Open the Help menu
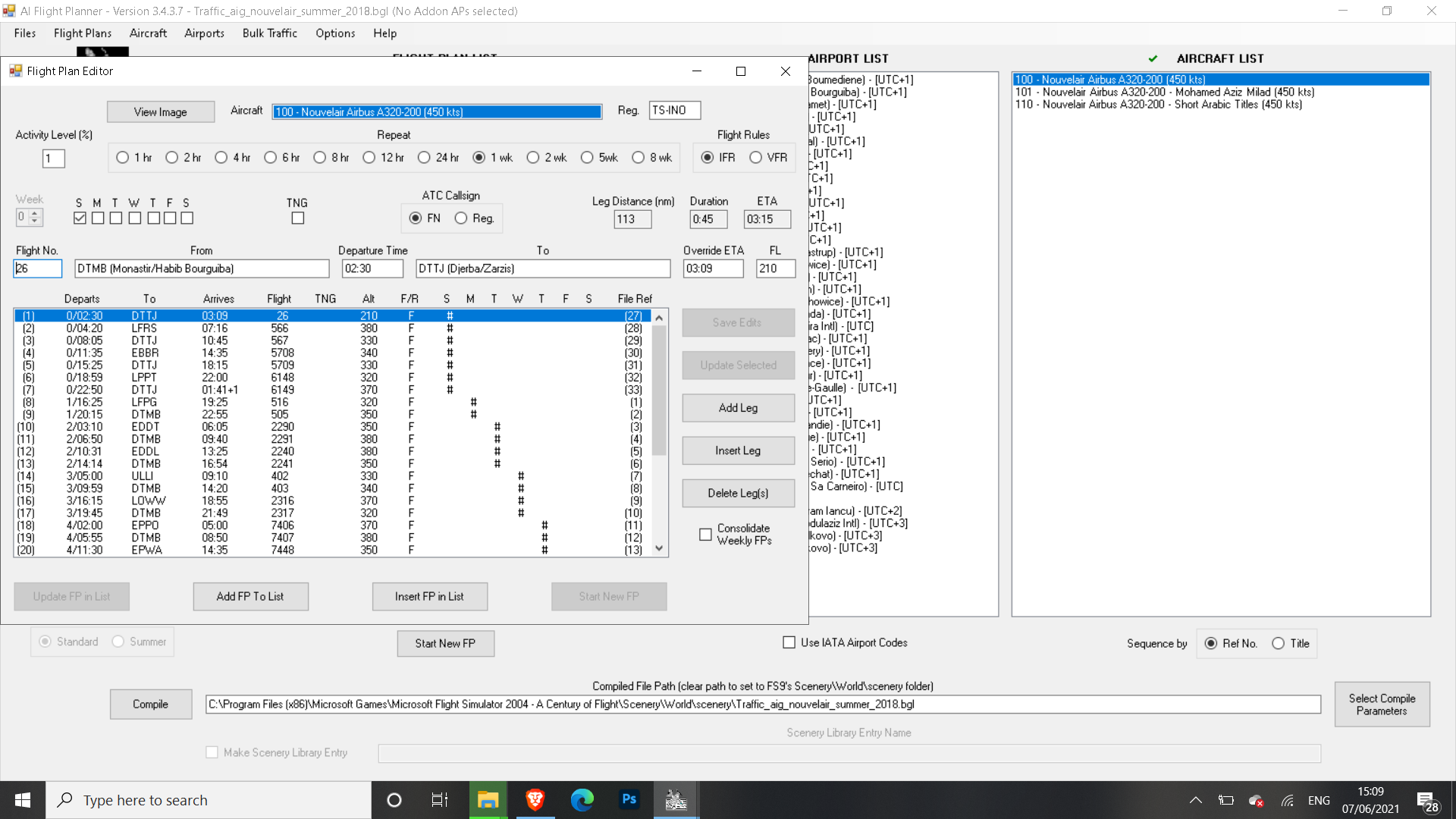The width and height of the screenshot is (1456, 819). pyautogui.click(x=384, y=33)
